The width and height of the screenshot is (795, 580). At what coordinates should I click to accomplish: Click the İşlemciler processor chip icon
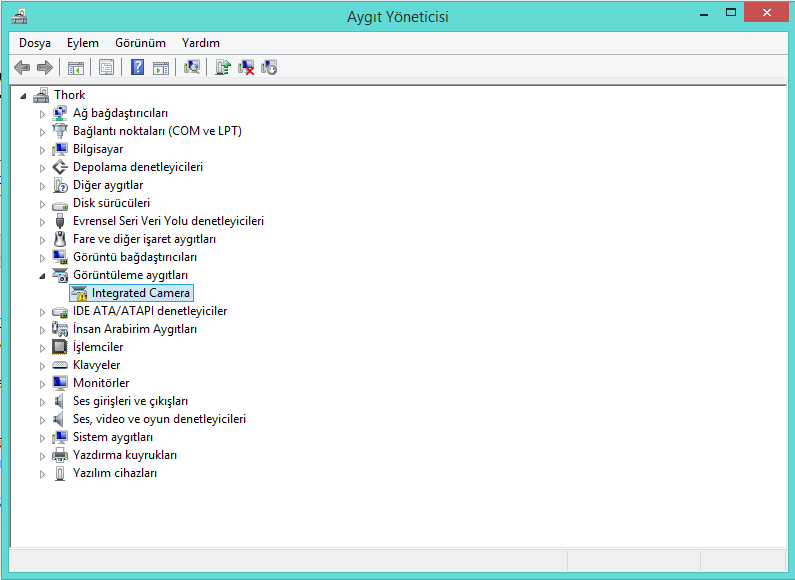tap(60, 347)
